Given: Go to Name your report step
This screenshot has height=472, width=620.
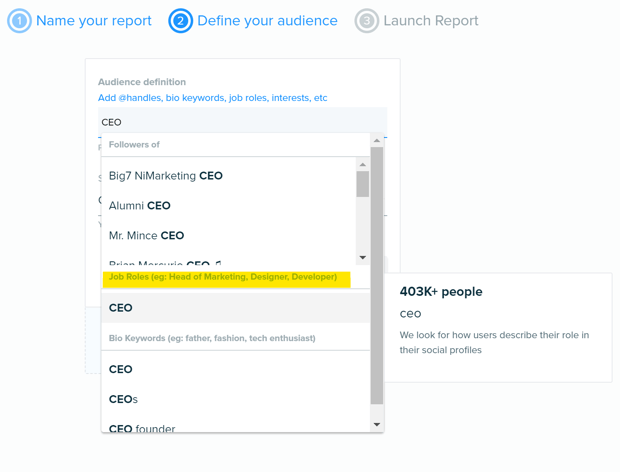Looking at the screenshot, I should tap(94, 21).
